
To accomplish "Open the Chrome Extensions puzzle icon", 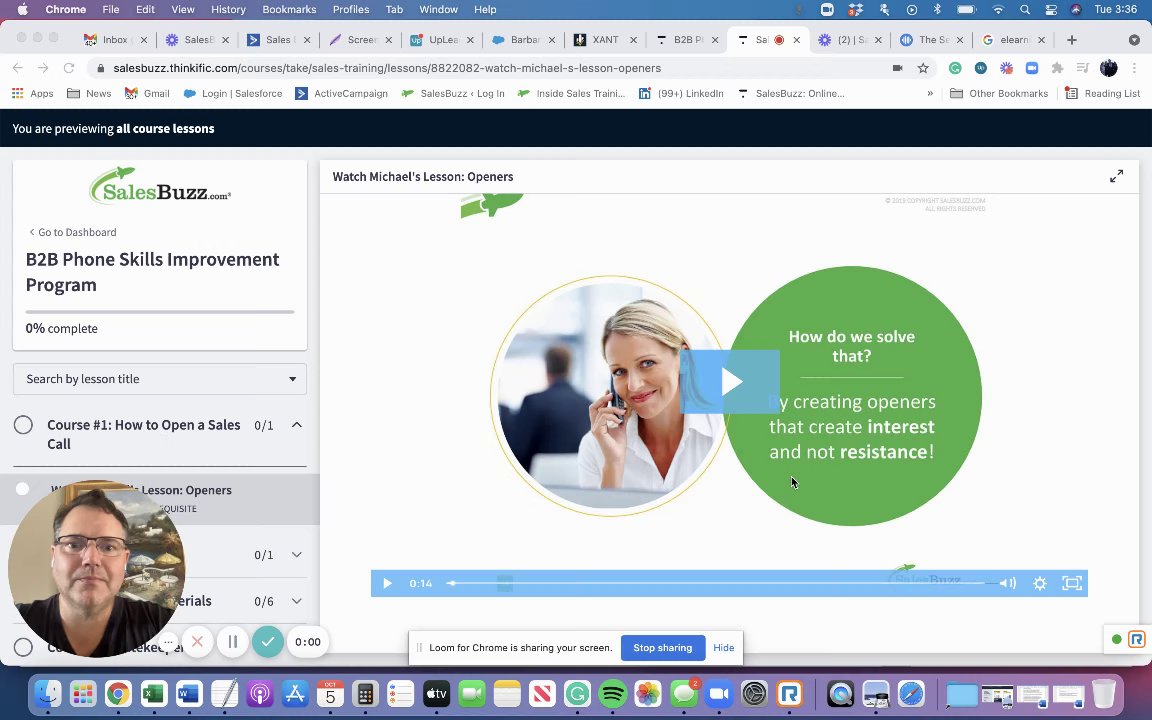I will (x=1057, y=68).
